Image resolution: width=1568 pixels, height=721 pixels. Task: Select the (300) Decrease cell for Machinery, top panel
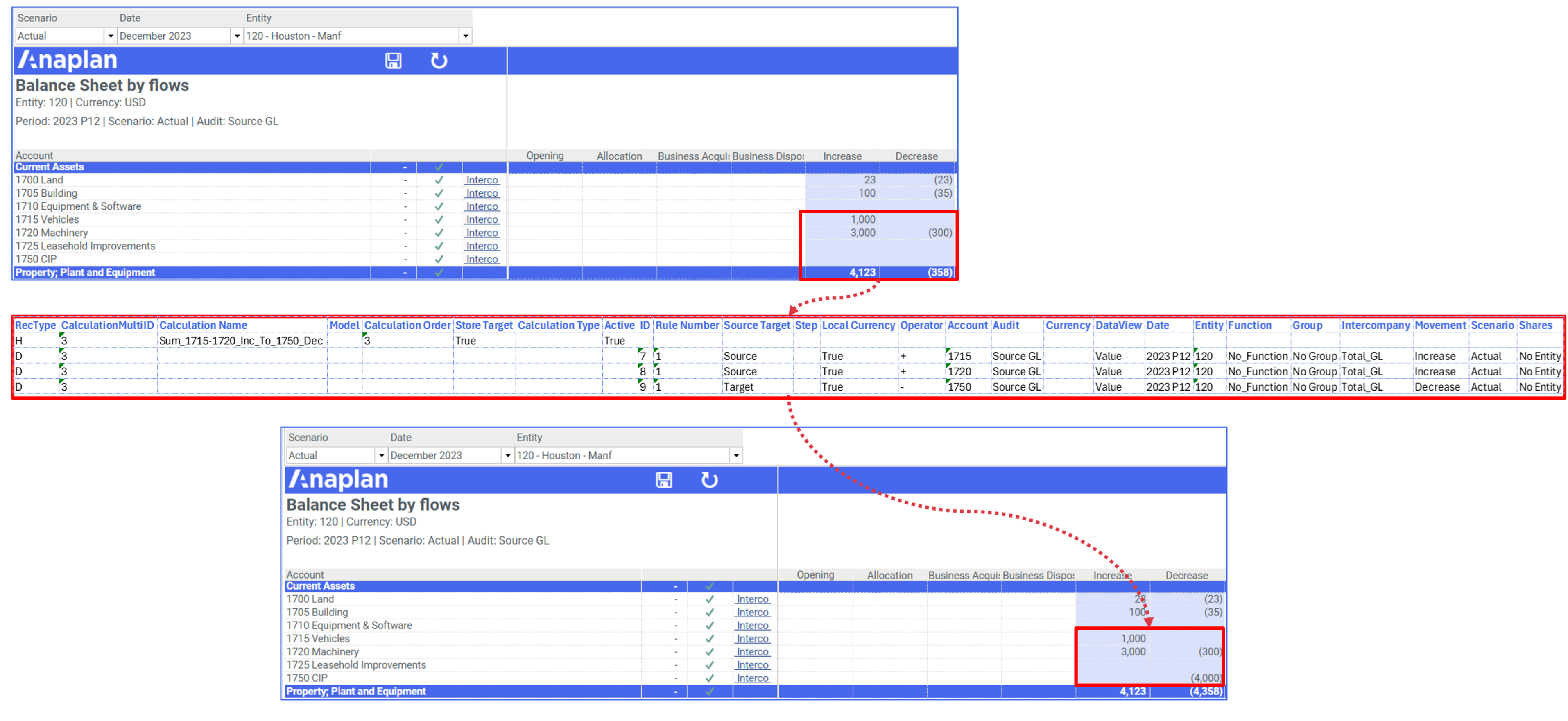click(917, 233)
